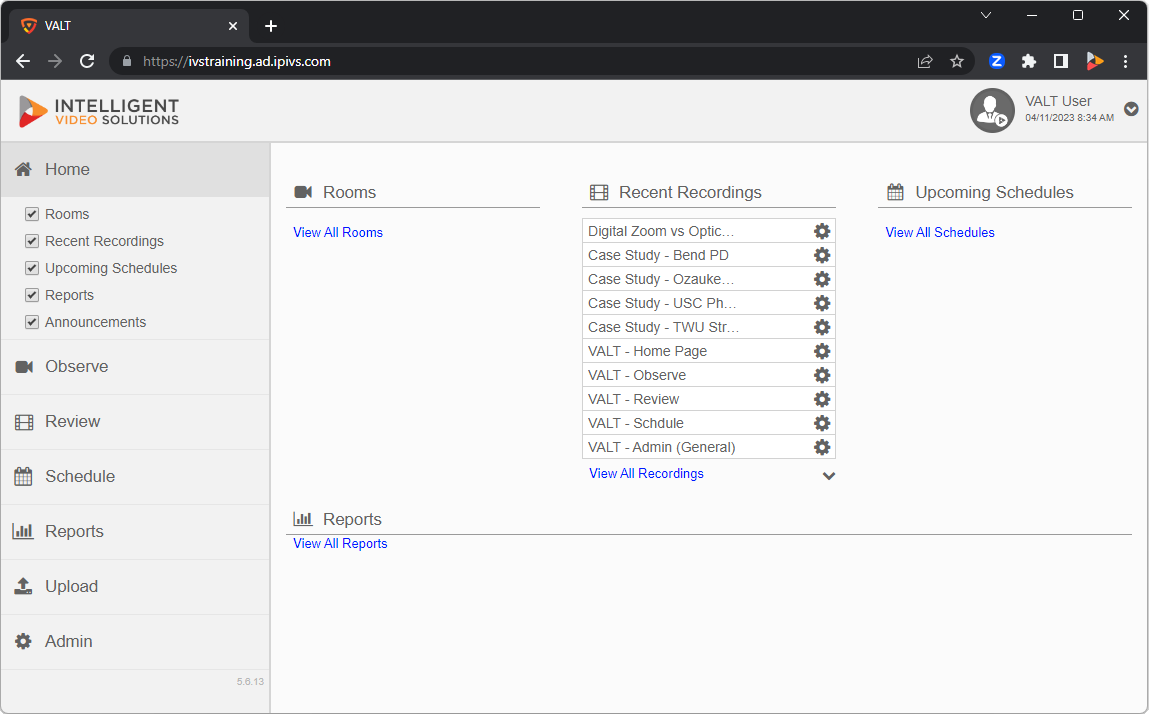Go to the Observe section
1149x714 pixels.
[x=135, y=367]
